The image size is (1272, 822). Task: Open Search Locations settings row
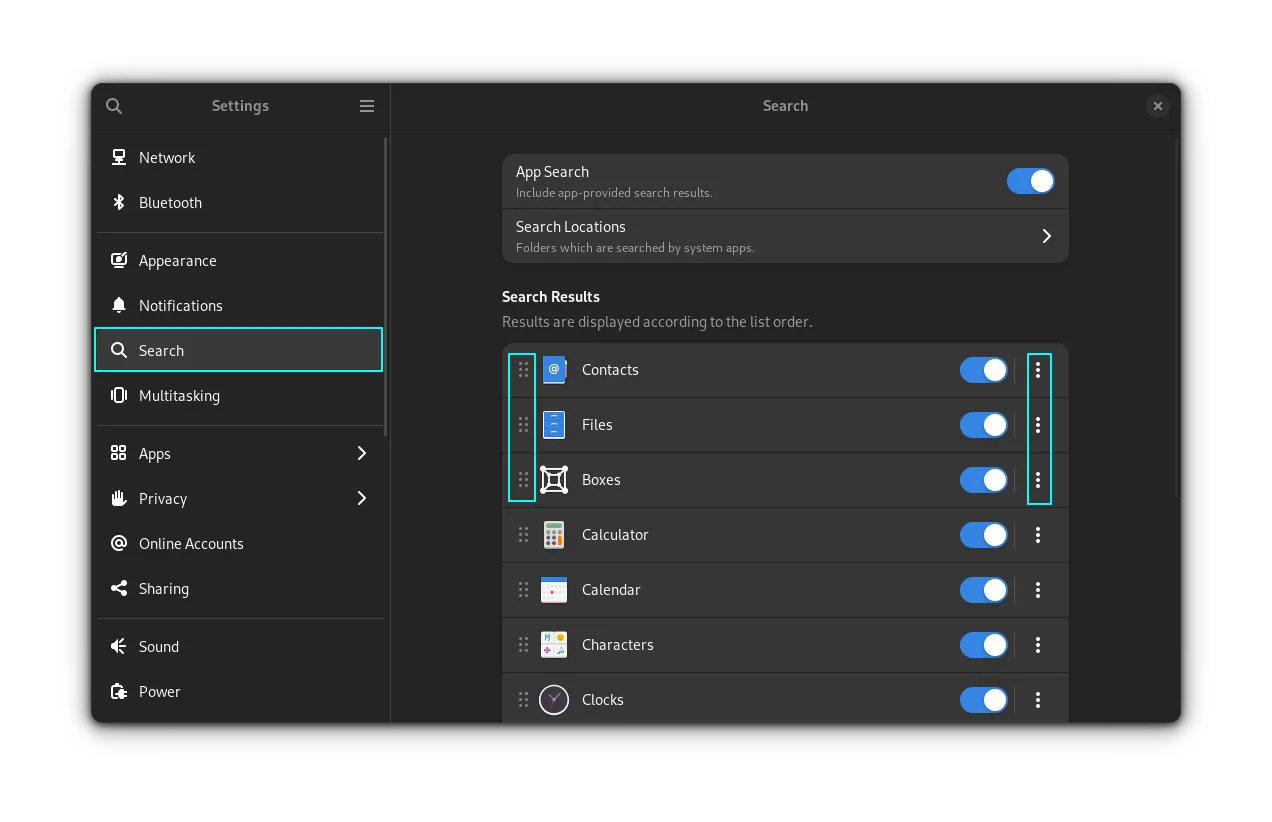[785, 236]
